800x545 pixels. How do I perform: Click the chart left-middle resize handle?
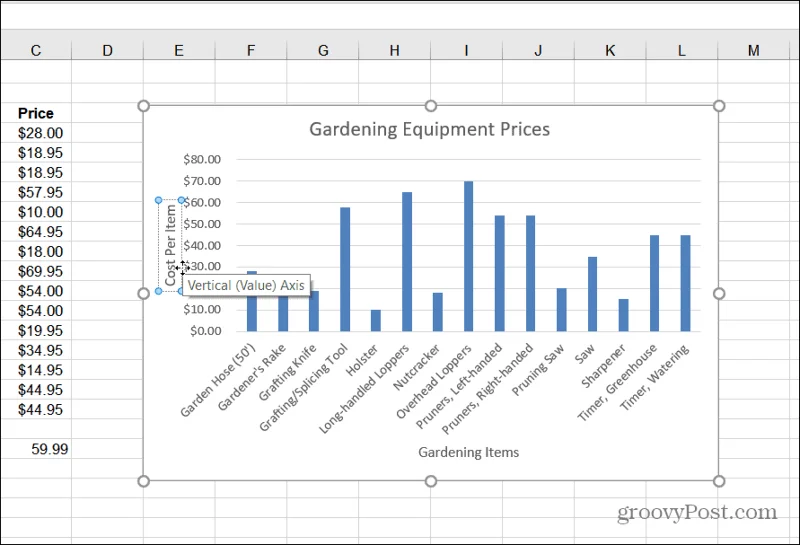[144, 293]
